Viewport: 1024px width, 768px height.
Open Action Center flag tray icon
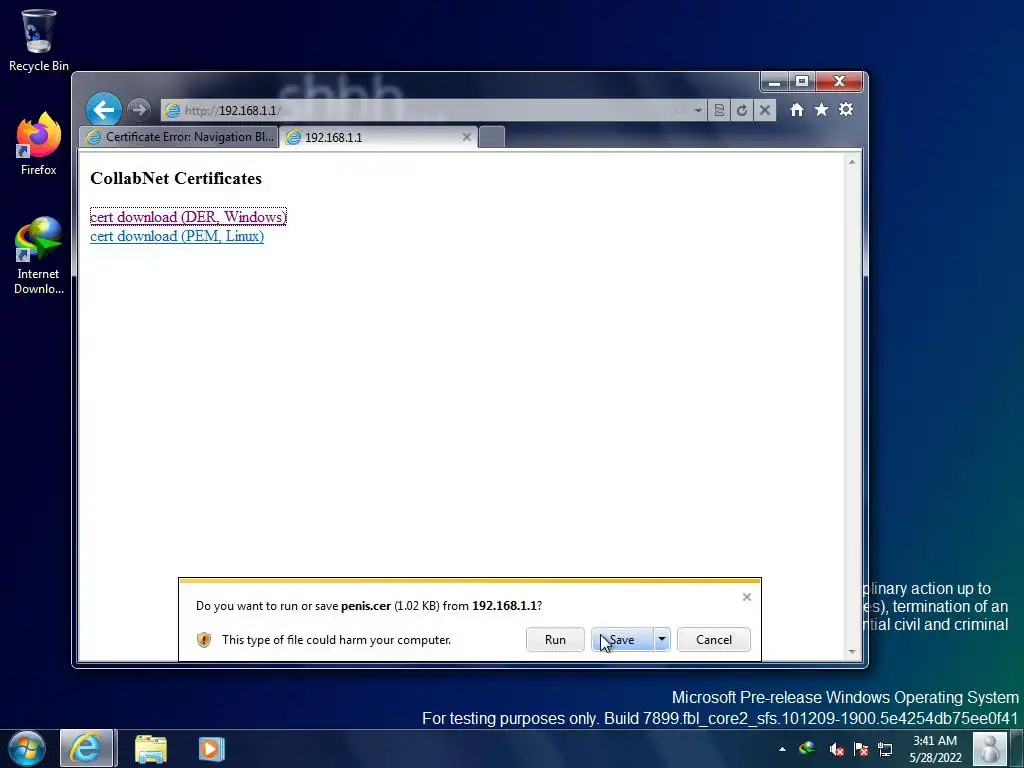pyautogui.click(x=861, y=749)
